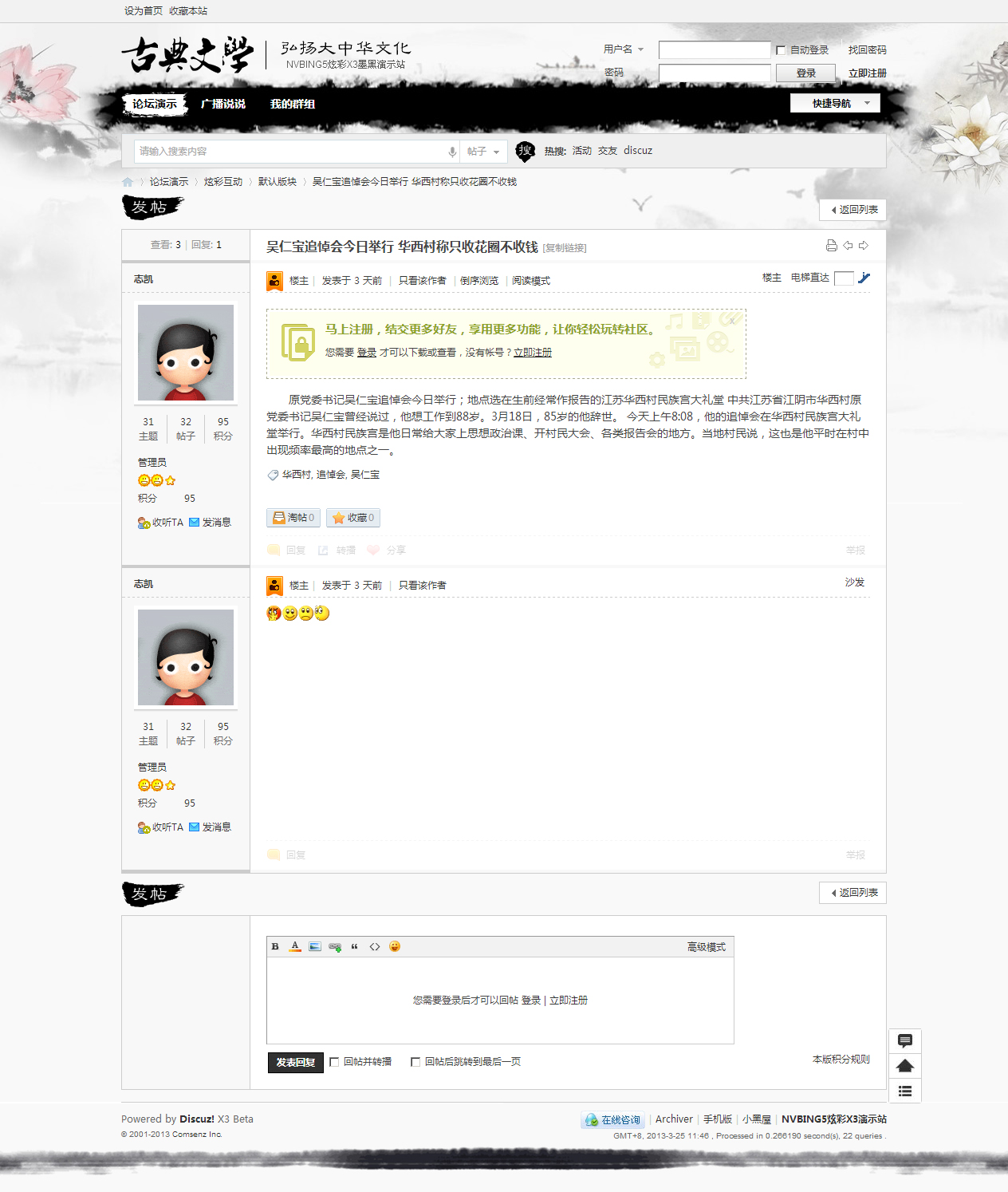
Task: Click the 找回密码 link
Action: tap(868, 50)
